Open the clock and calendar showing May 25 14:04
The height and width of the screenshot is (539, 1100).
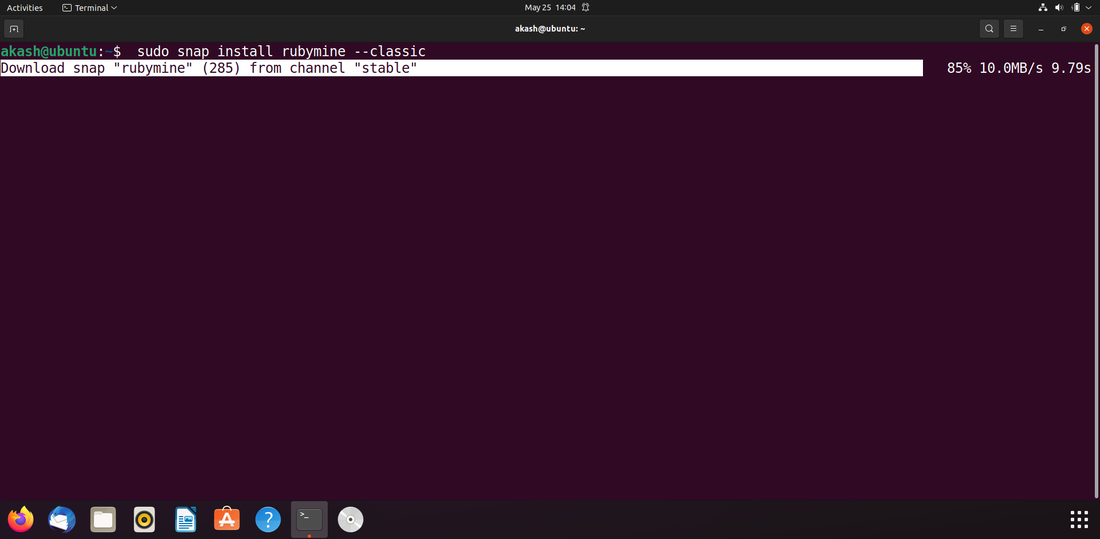(550, 8)
